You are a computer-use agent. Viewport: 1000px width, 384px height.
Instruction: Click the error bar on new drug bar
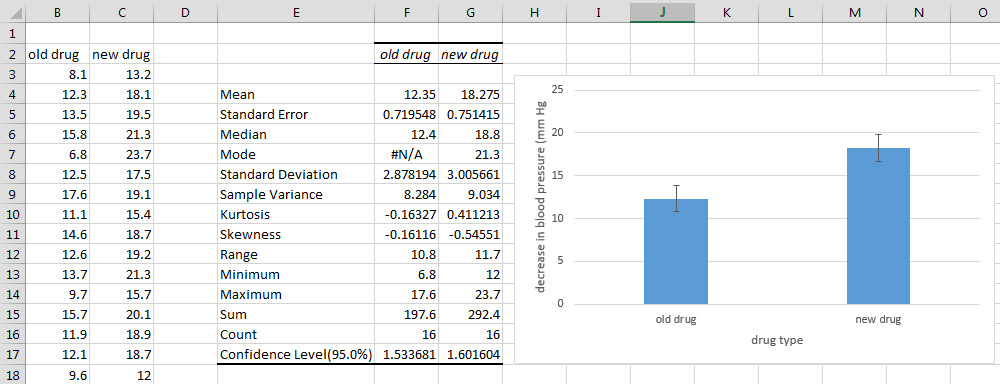878,148
